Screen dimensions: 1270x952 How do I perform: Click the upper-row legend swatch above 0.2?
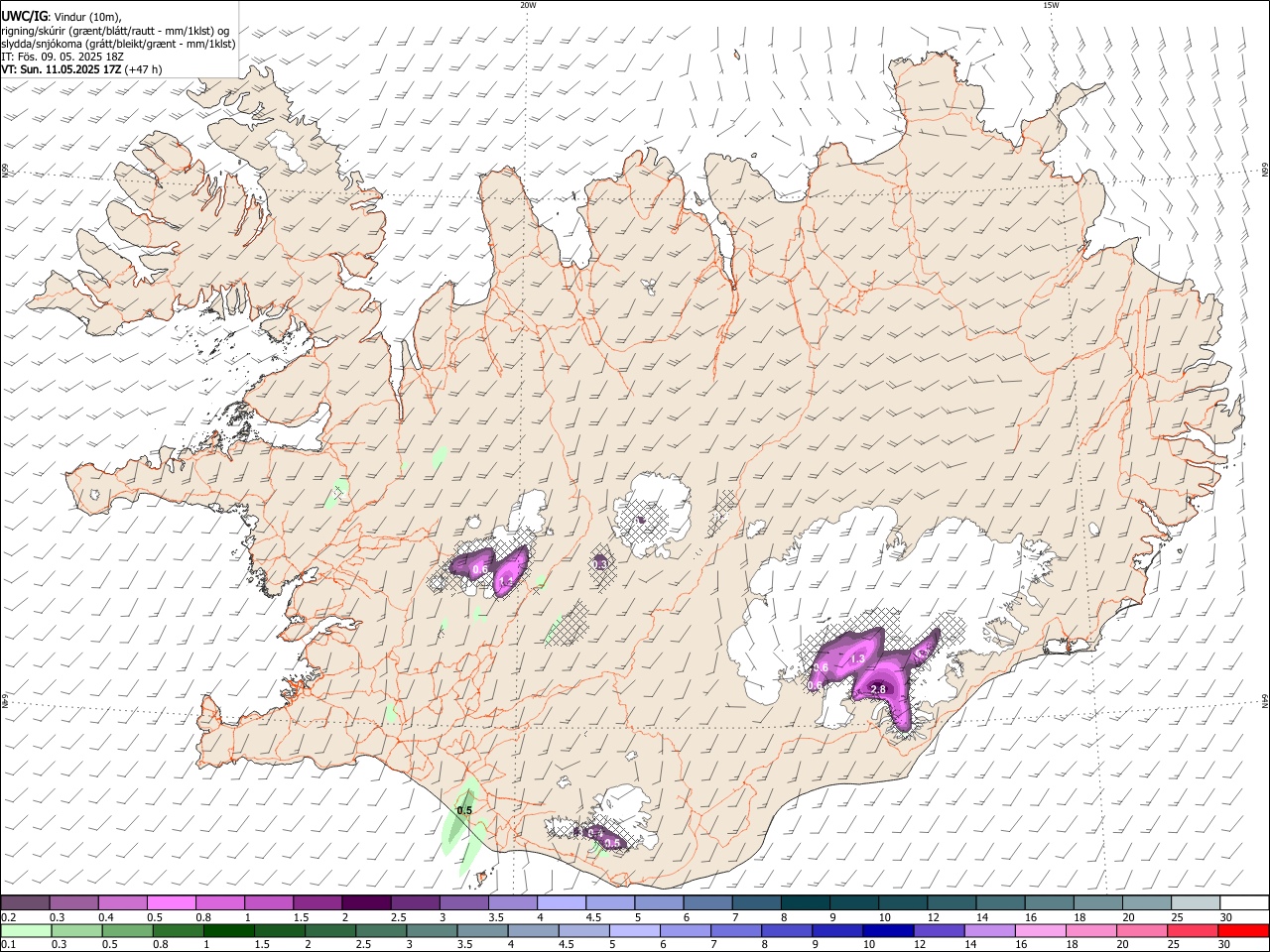coord(25,902)
